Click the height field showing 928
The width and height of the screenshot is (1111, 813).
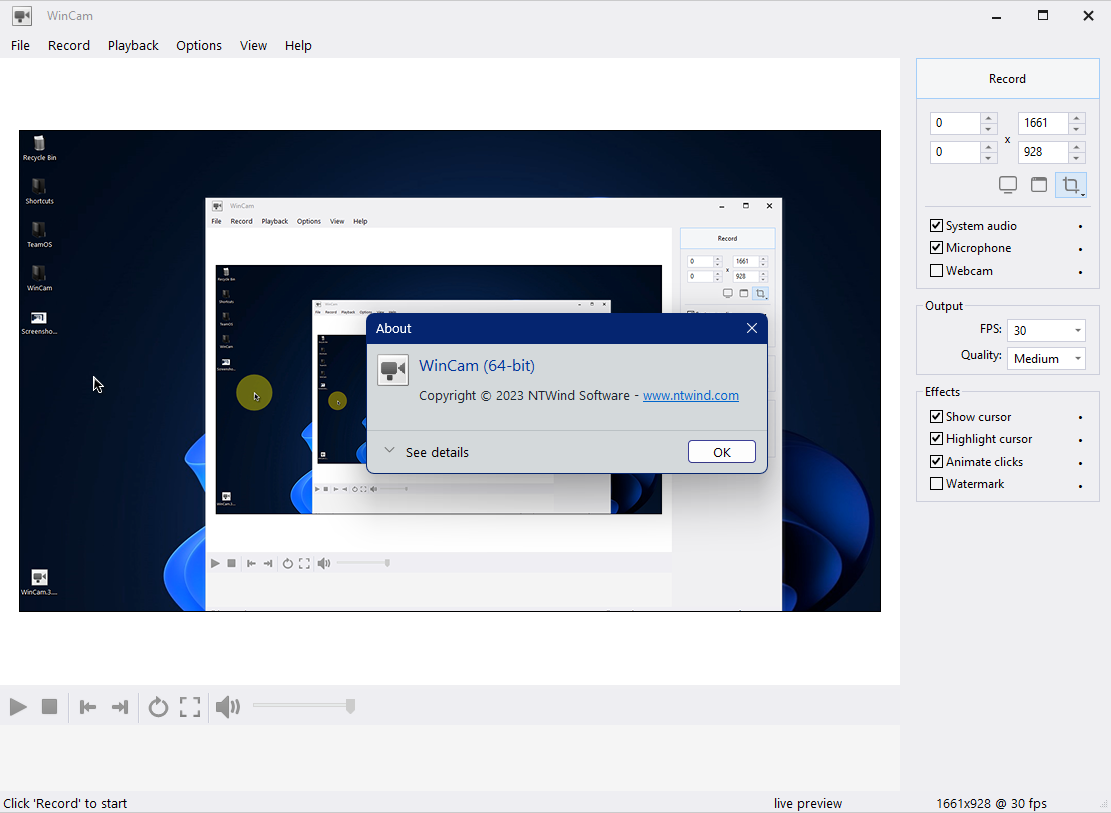pyautogui.click(x=1043, y=152)
